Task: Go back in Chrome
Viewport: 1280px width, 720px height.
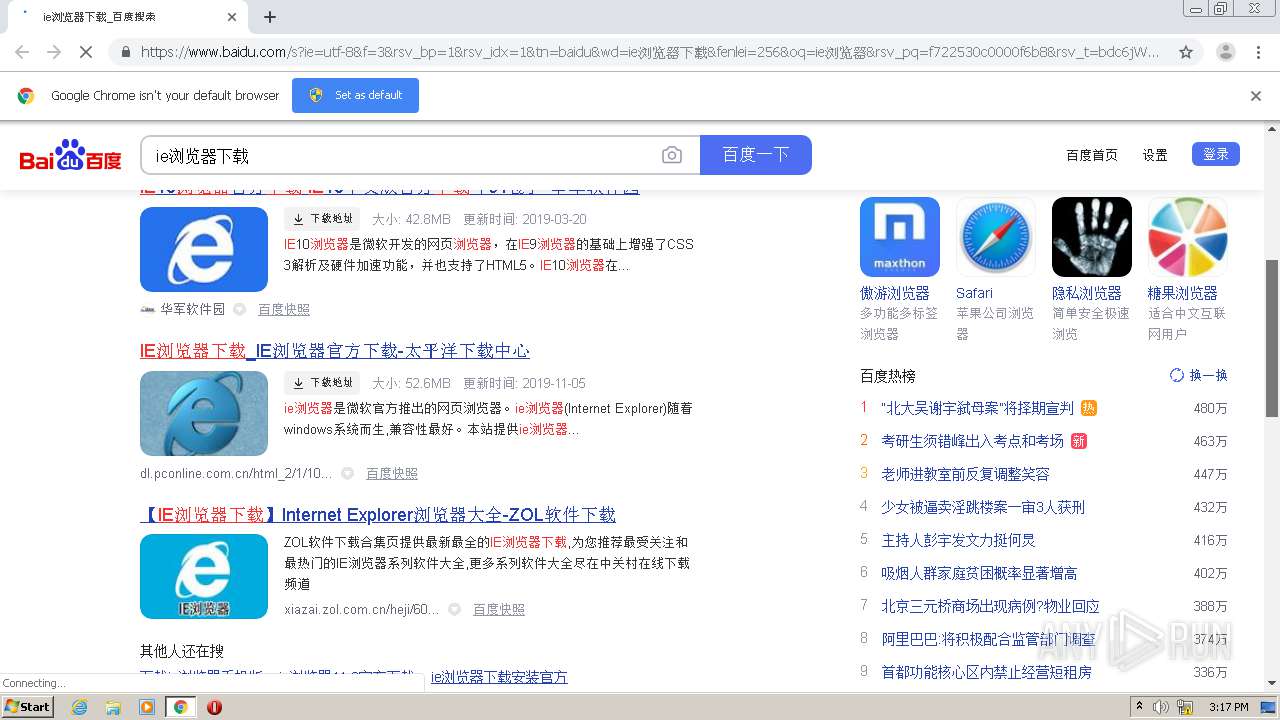Action: point(22,52)
